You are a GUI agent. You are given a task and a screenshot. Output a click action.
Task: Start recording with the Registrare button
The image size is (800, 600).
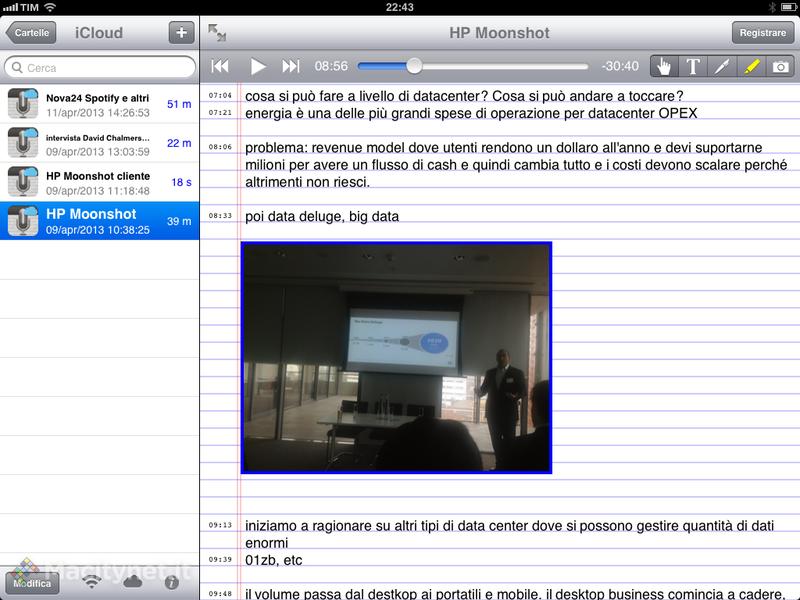pos(763,33)
